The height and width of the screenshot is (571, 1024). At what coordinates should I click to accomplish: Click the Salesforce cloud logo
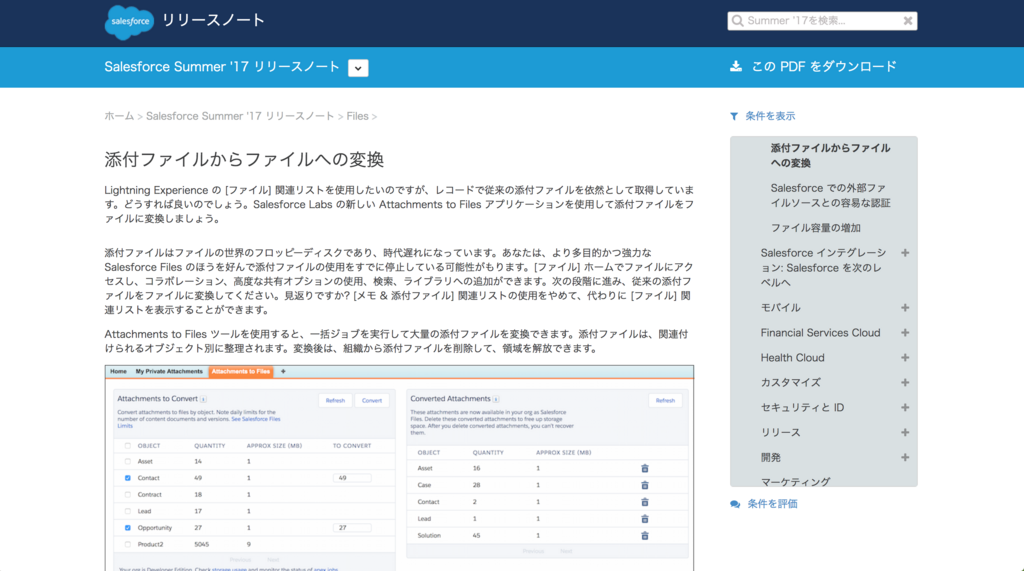(x=129, y=22)
